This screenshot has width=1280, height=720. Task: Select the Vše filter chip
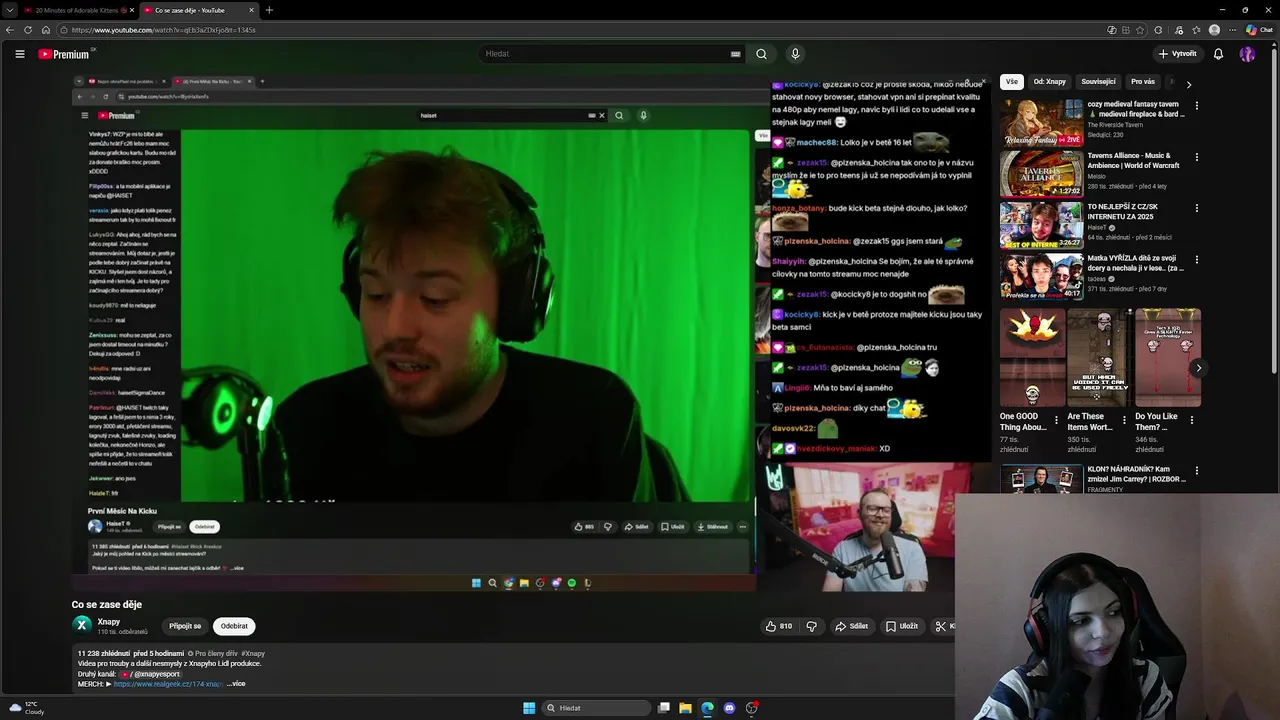tap(1011, 82)
